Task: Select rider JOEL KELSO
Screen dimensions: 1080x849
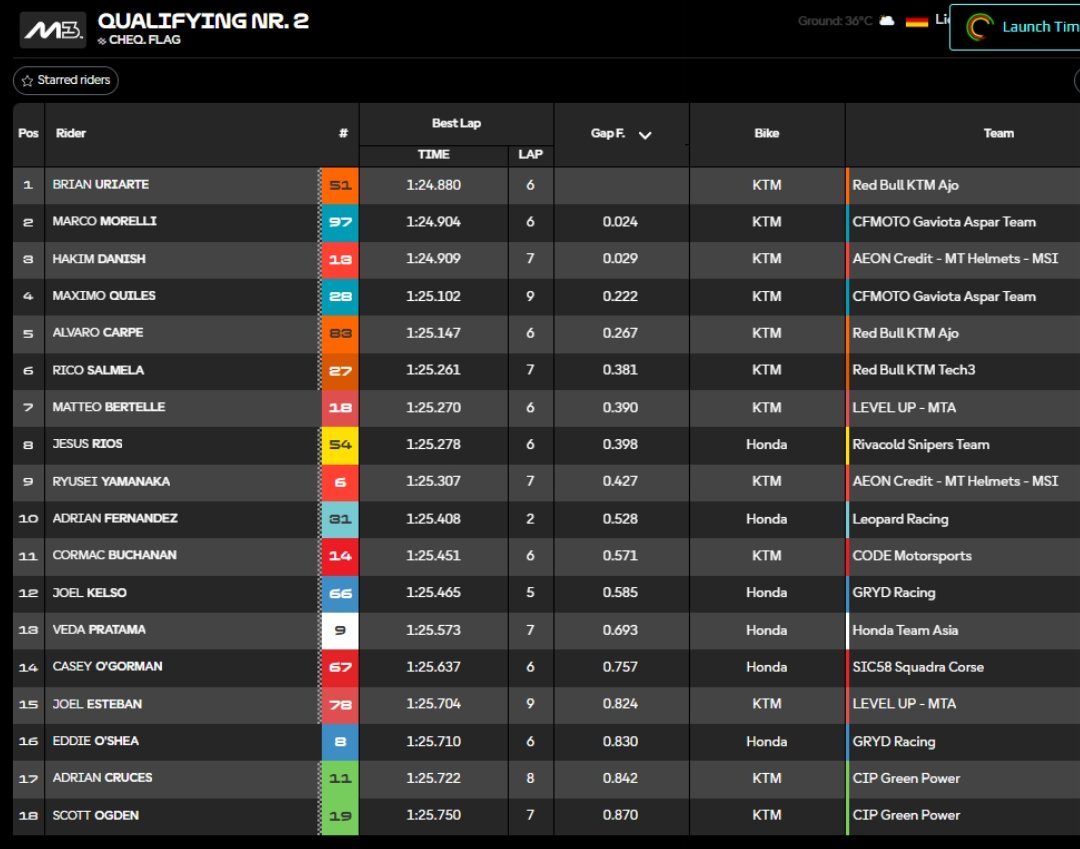Action: pyautogui.click(x=90, y=593)
